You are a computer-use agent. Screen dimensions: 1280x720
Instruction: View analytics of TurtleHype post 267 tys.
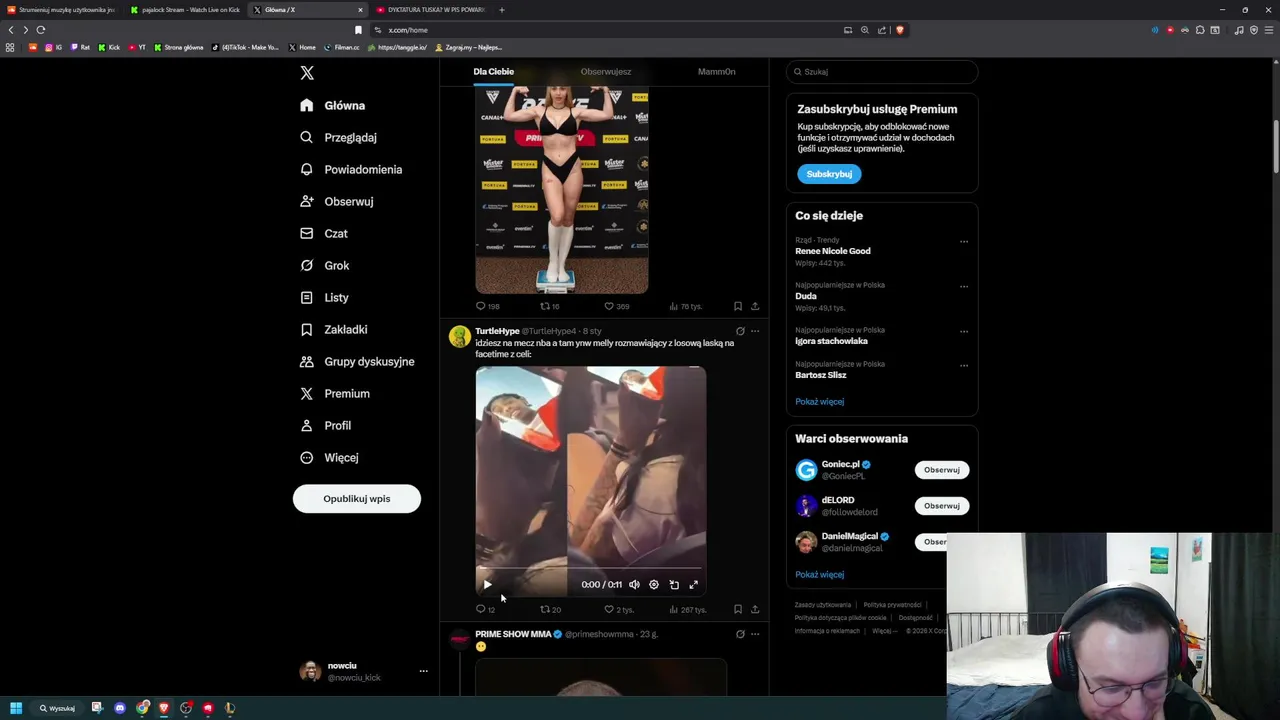[688, 609]
